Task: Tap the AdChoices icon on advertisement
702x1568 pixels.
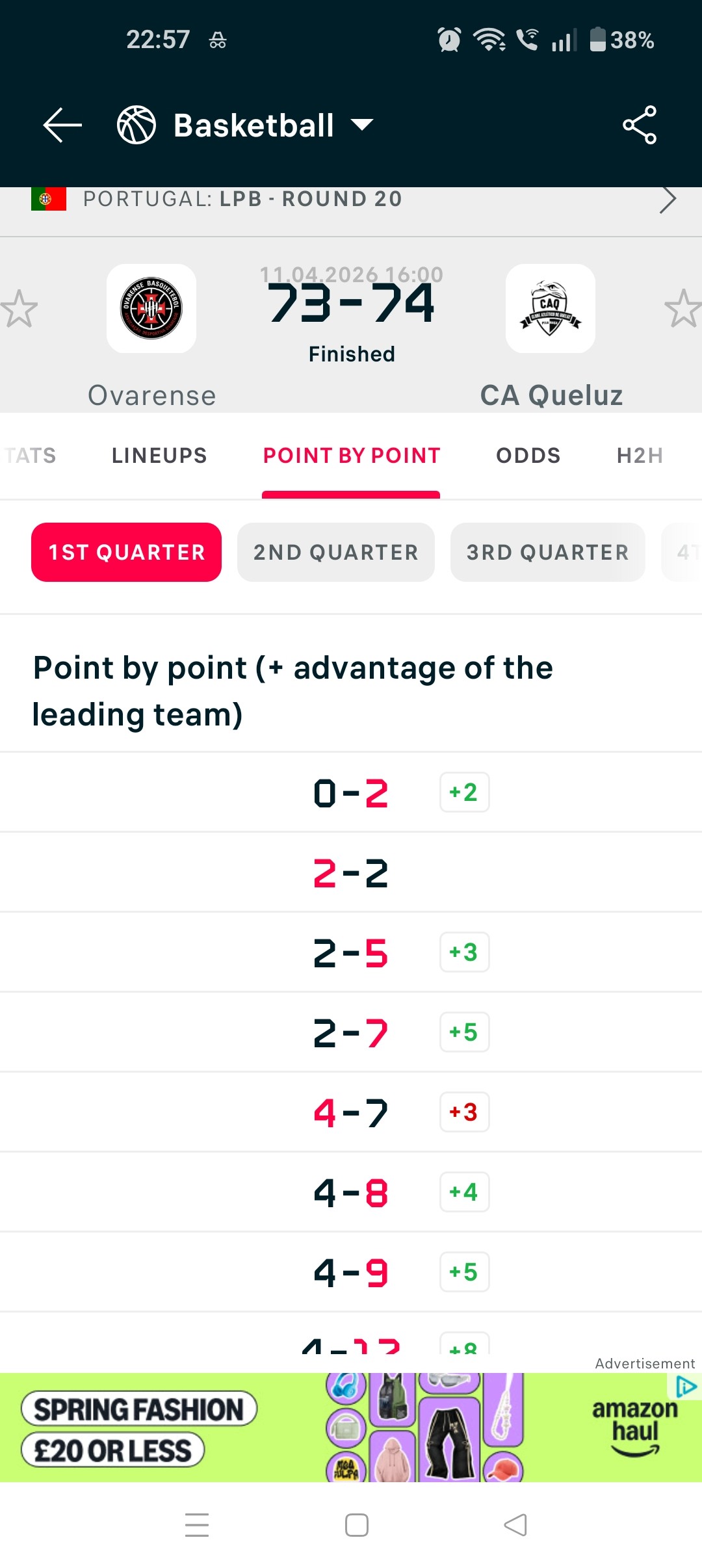Action: tap(686, 1387)
